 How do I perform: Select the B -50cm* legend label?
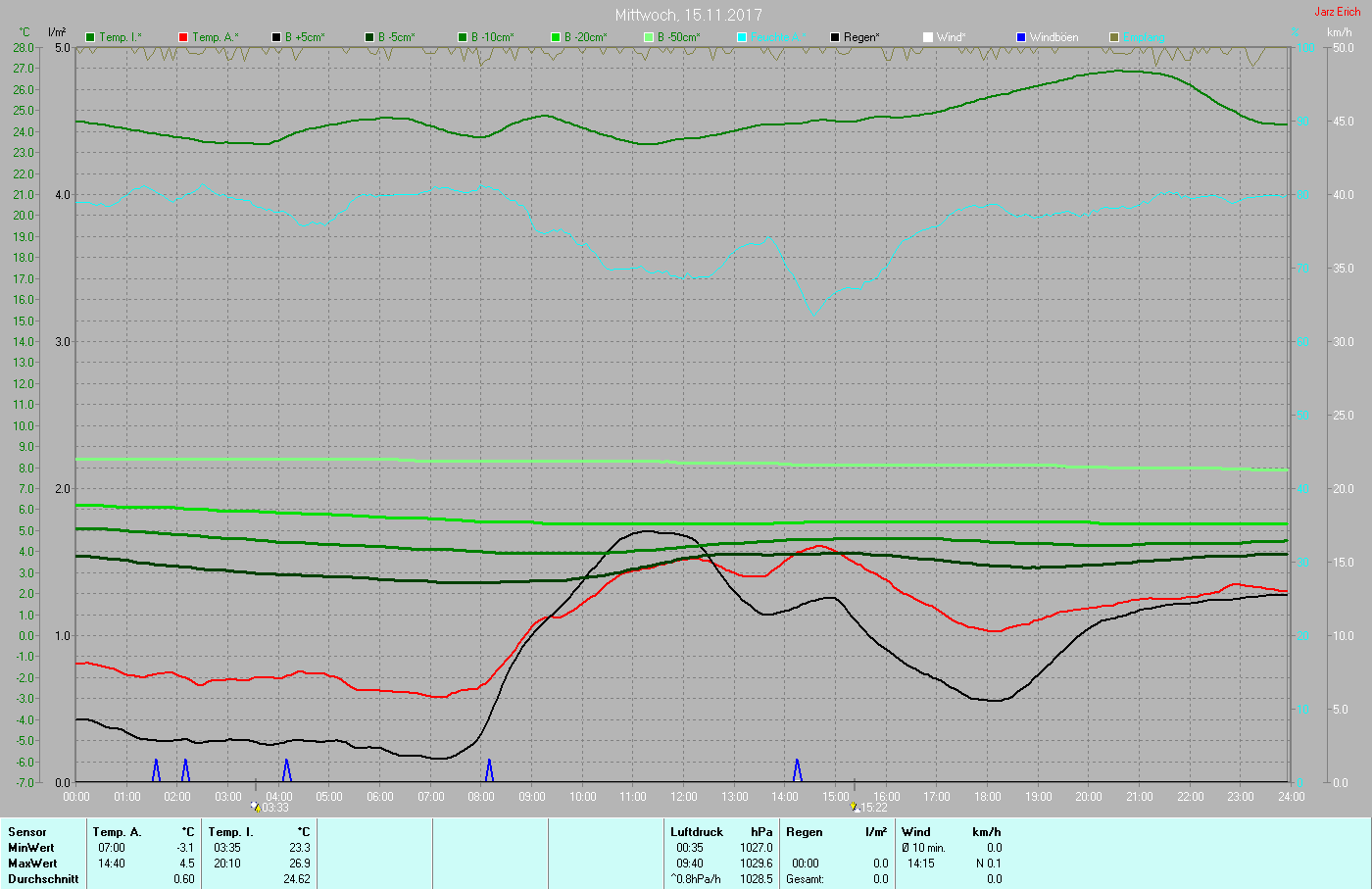point(679,37)
